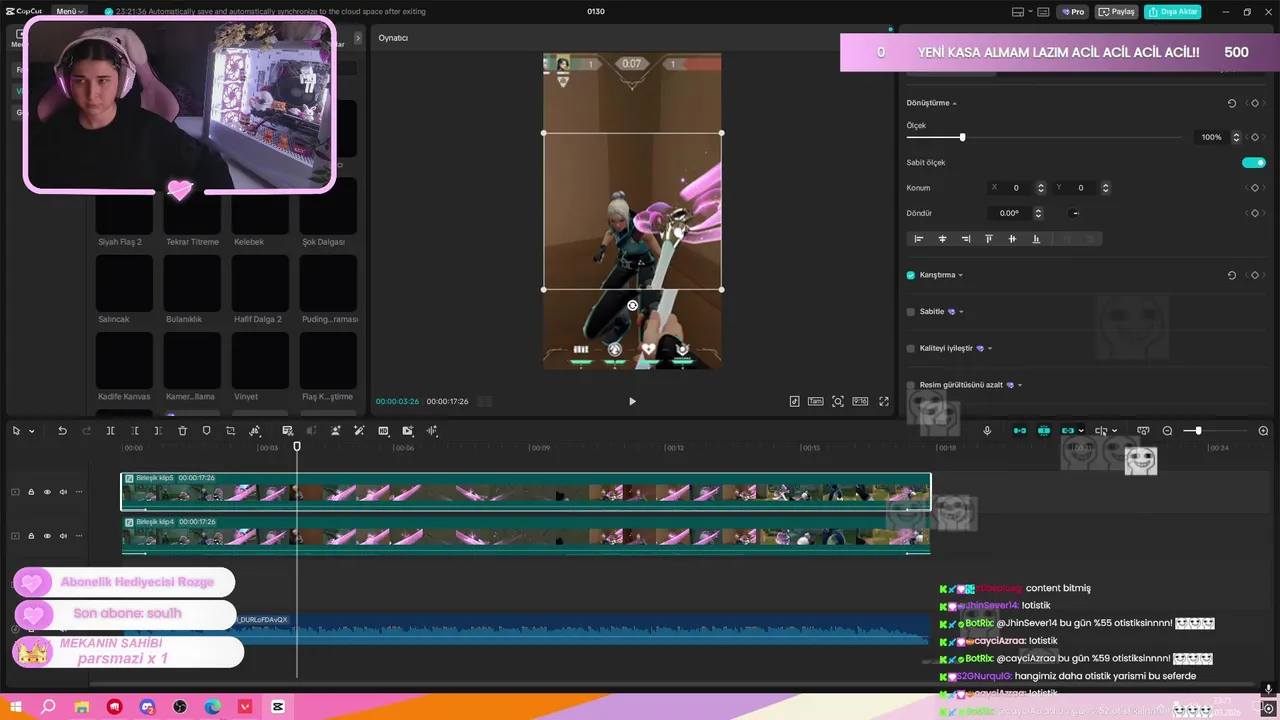Screen dimensions: 1280x720
Task: Click the focus frame icon in player
Action: point(838,401)
